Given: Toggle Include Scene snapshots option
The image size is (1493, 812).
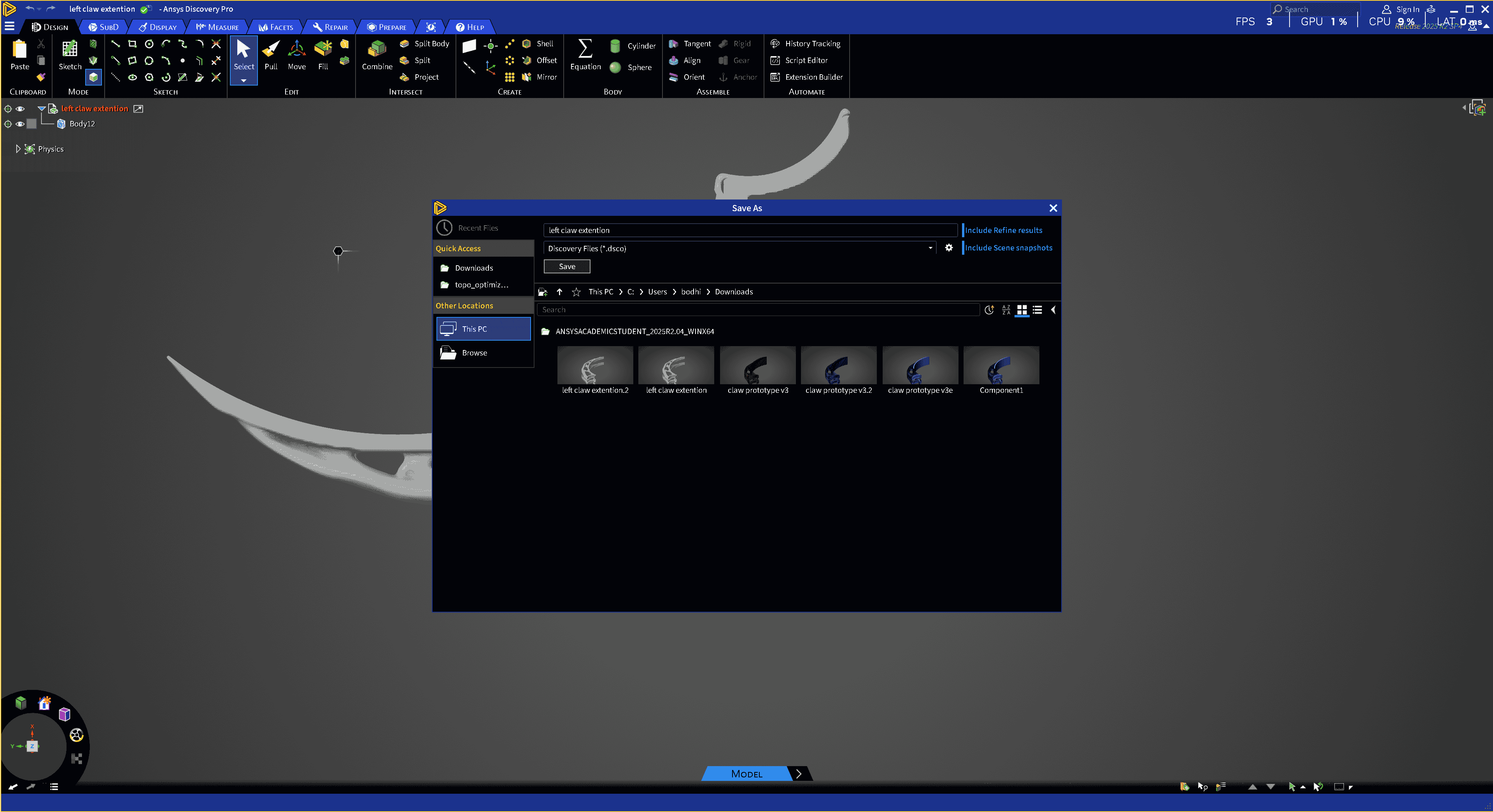Looking at the screenshot, I should 1008,247.
